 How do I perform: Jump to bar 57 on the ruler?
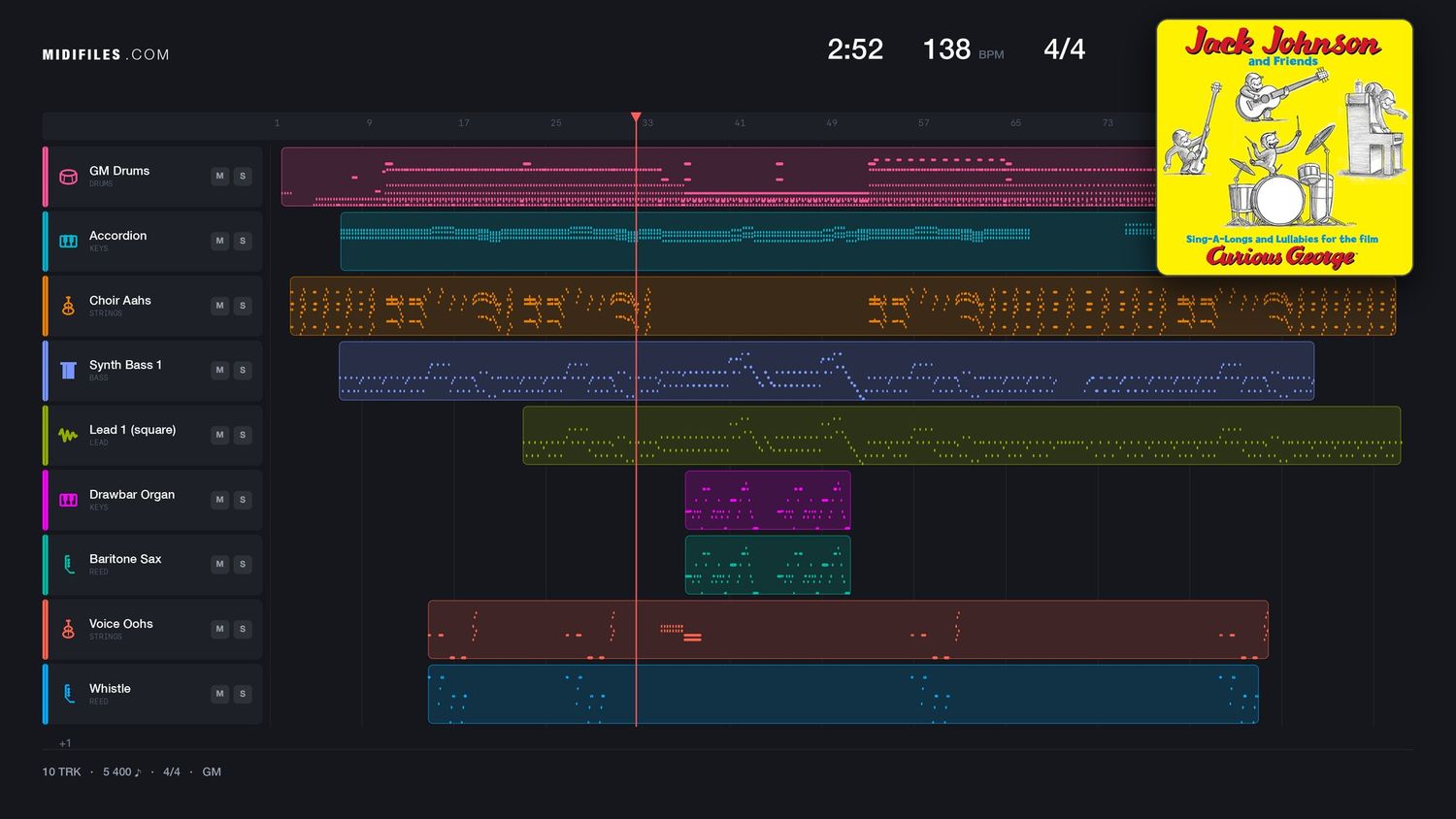pos(923,123)
